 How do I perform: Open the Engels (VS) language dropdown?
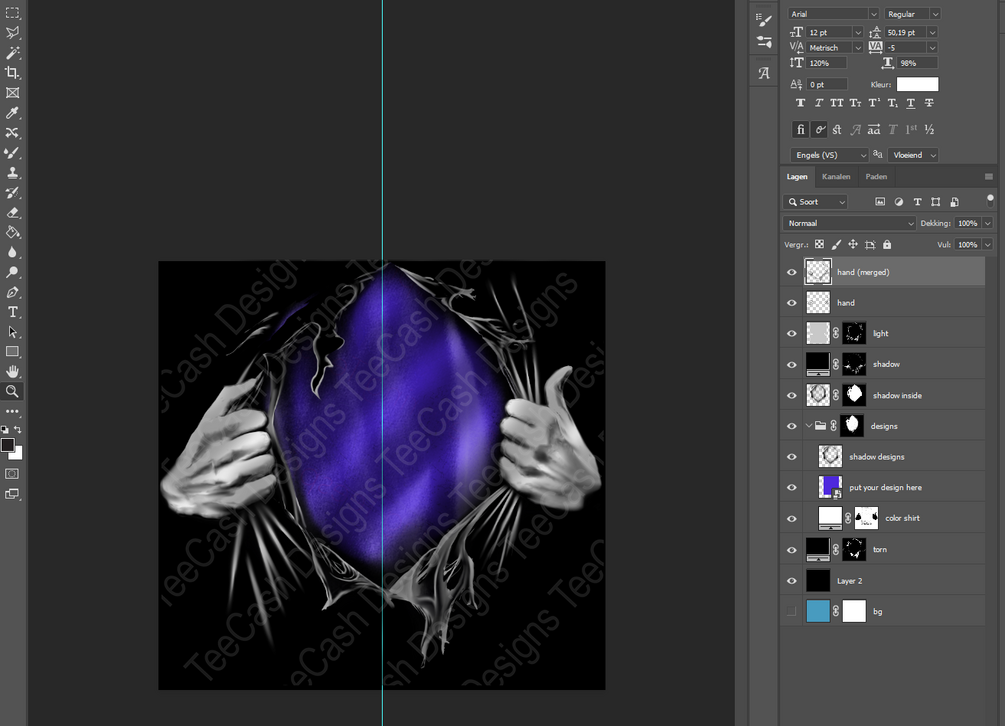829,155
